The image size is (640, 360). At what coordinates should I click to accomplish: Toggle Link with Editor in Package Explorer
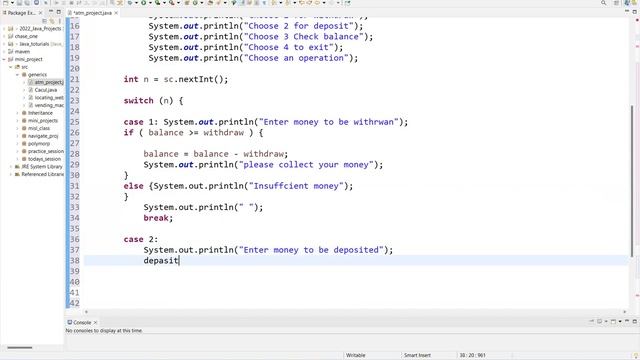[52, 20]
